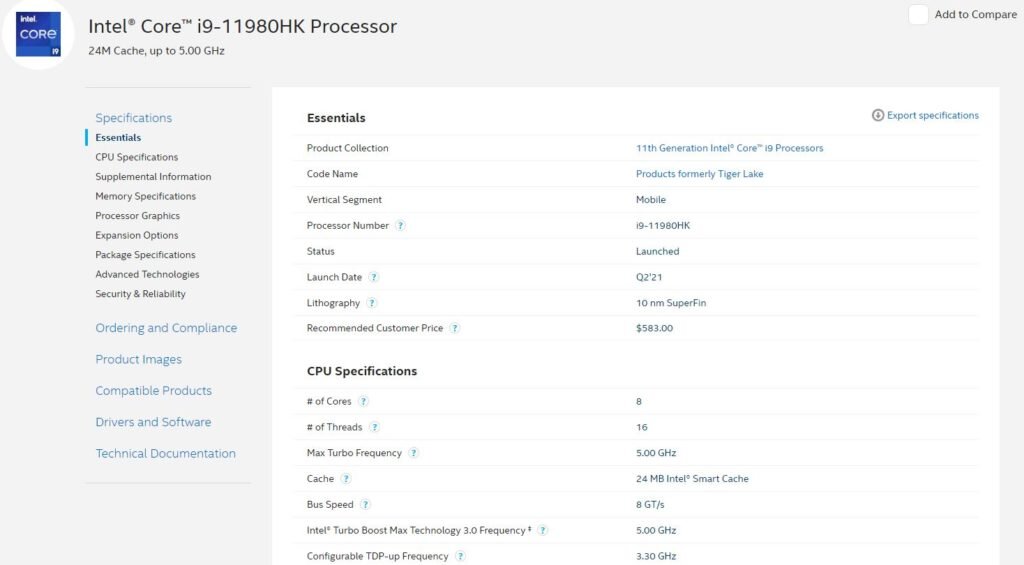Screen dimensions: 1024x565
Task: Show help for Launch Date
Action: (374, 277)
